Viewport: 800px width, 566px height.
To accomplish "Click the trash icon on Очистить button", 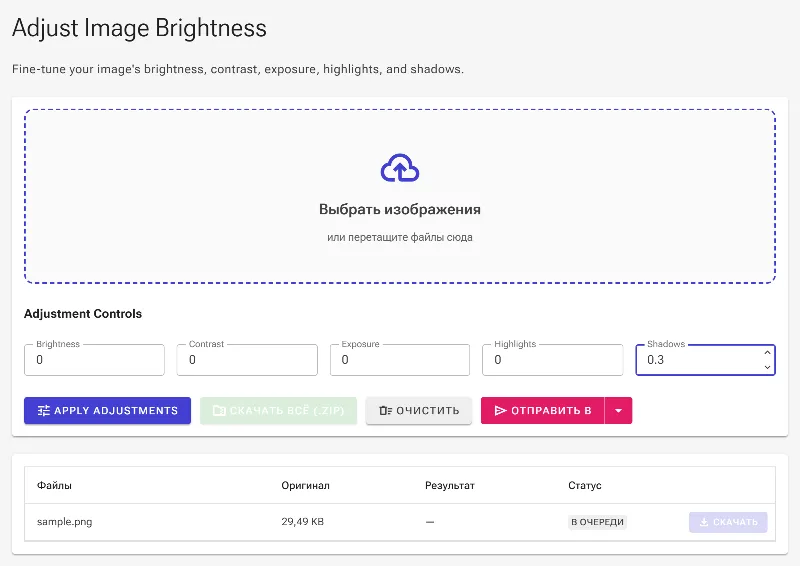I will (385, 410).
